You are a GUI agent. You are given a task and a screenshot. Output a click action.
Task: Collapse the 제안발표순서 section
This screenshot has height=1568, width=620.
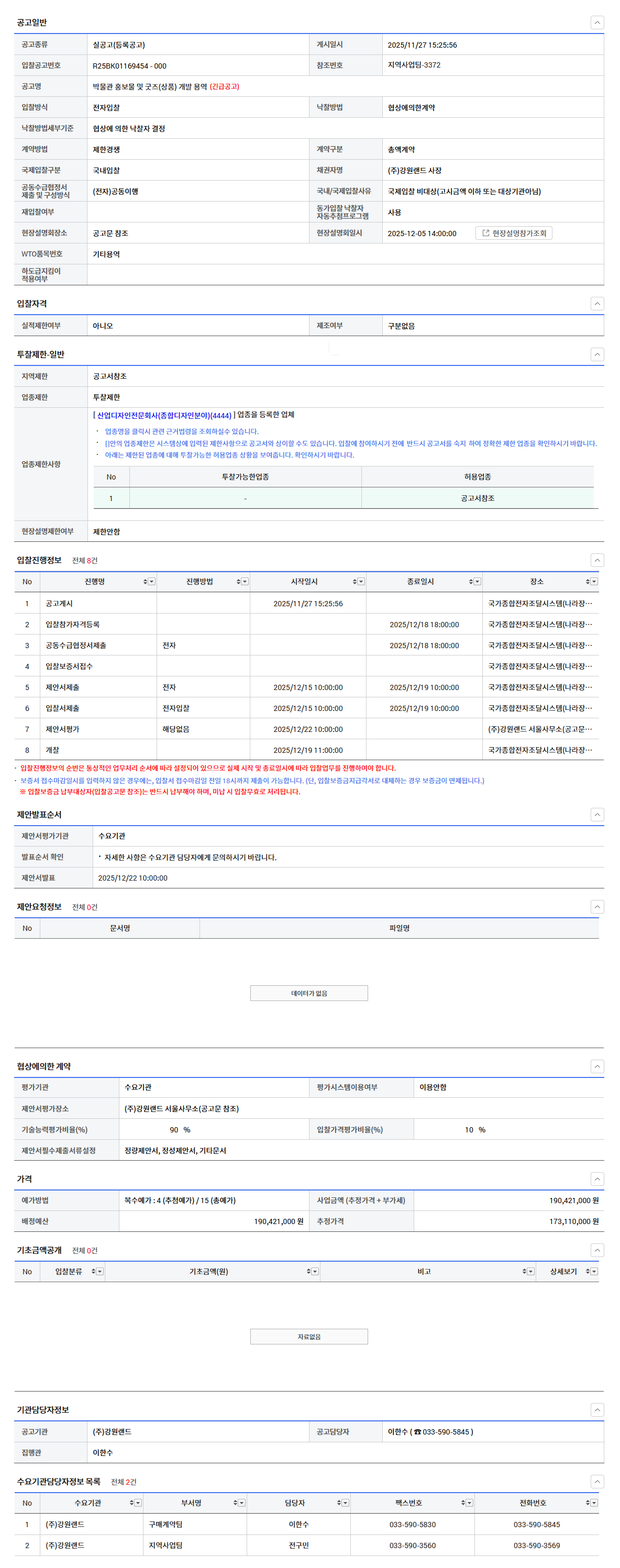coord(597,815)
